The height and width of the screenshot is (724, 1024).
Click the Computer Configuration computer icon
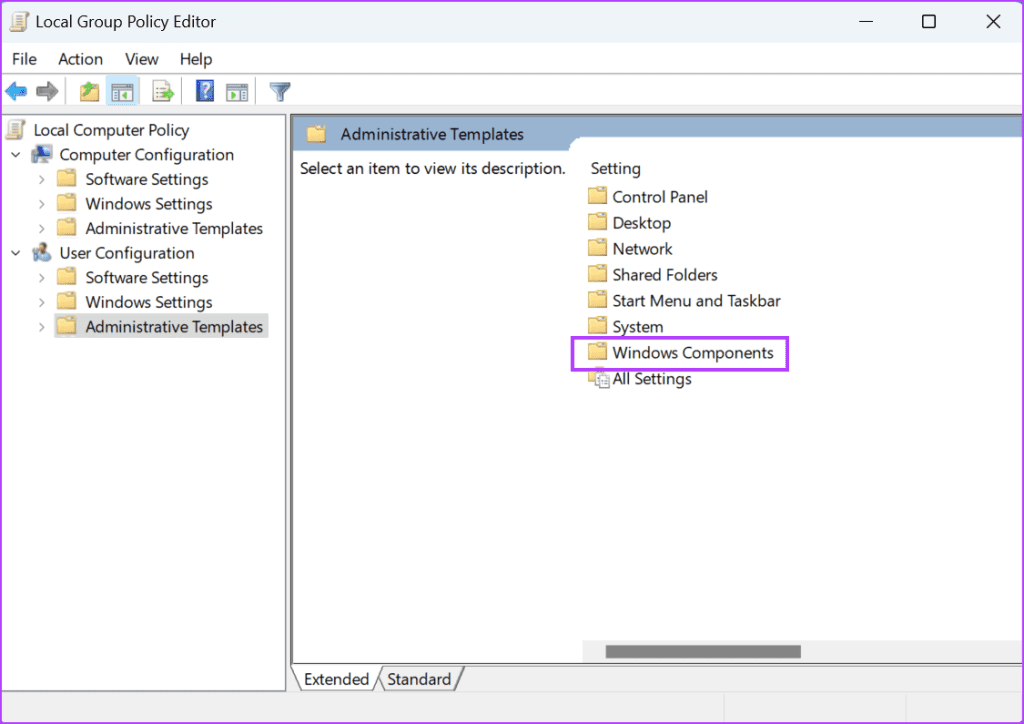point(42,155)
